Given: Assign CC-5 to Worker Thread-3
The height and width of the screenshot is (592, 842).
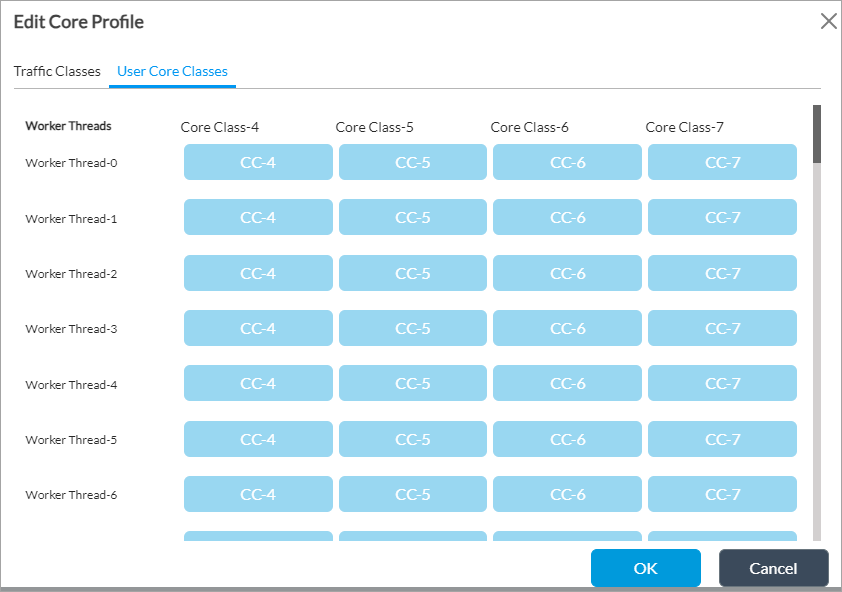Looking at the screenshot, I should point(413,328).
